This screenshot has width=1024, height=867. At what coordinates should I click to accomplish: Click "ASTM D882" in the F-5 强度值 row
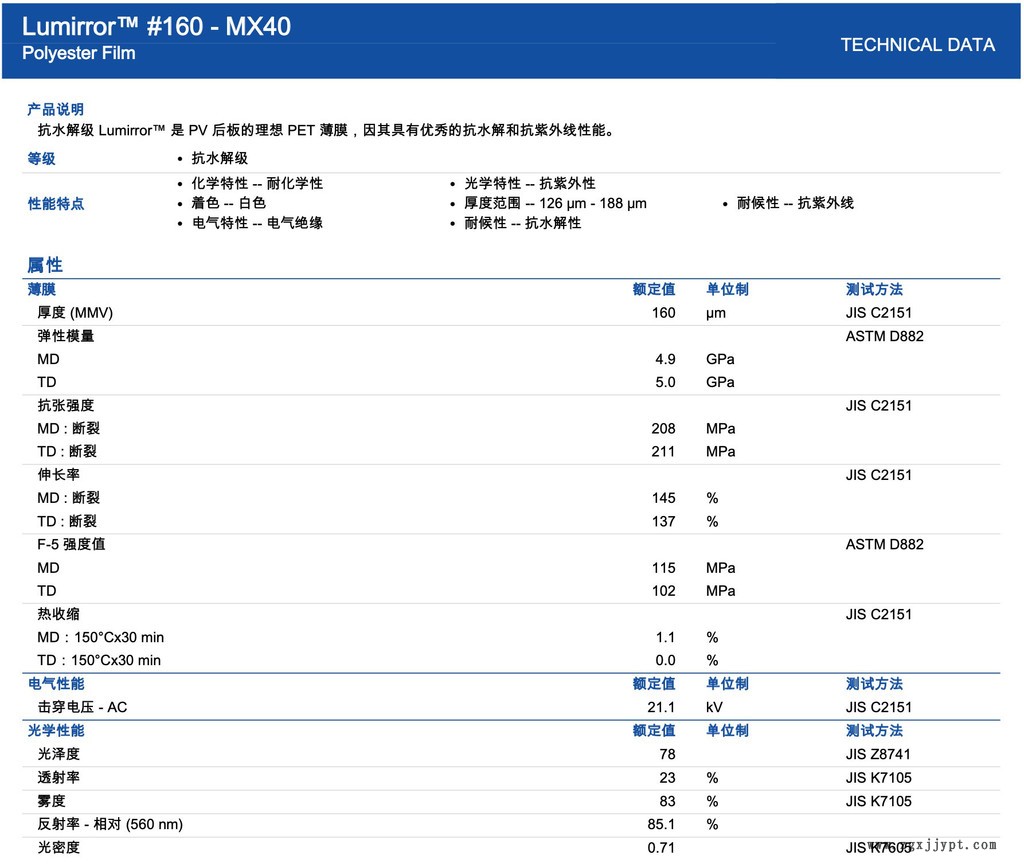click(884, 544)
